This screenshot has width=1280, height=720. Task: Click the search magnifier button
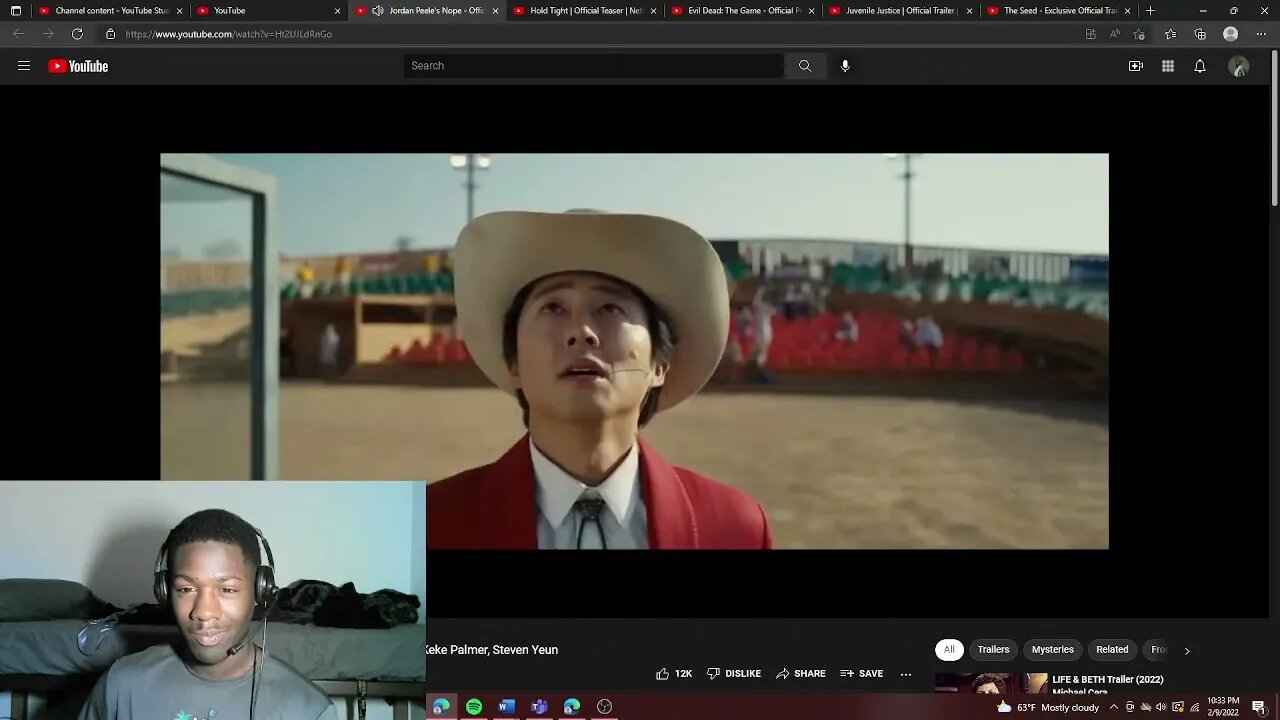pos(805,66)
